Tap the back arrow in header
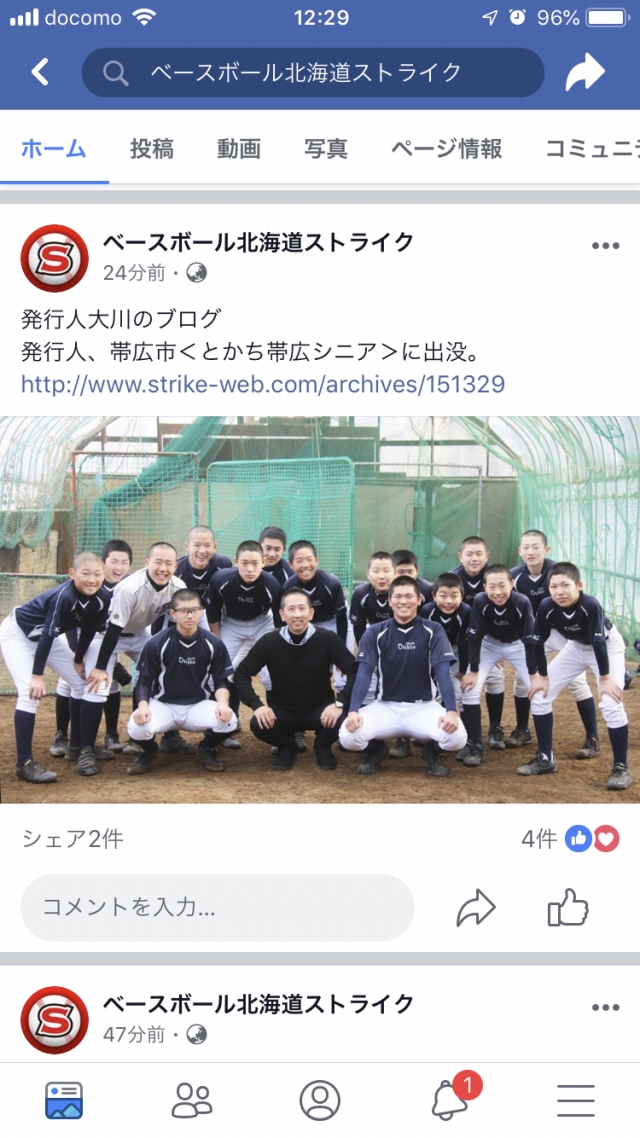 pos(40,72)
